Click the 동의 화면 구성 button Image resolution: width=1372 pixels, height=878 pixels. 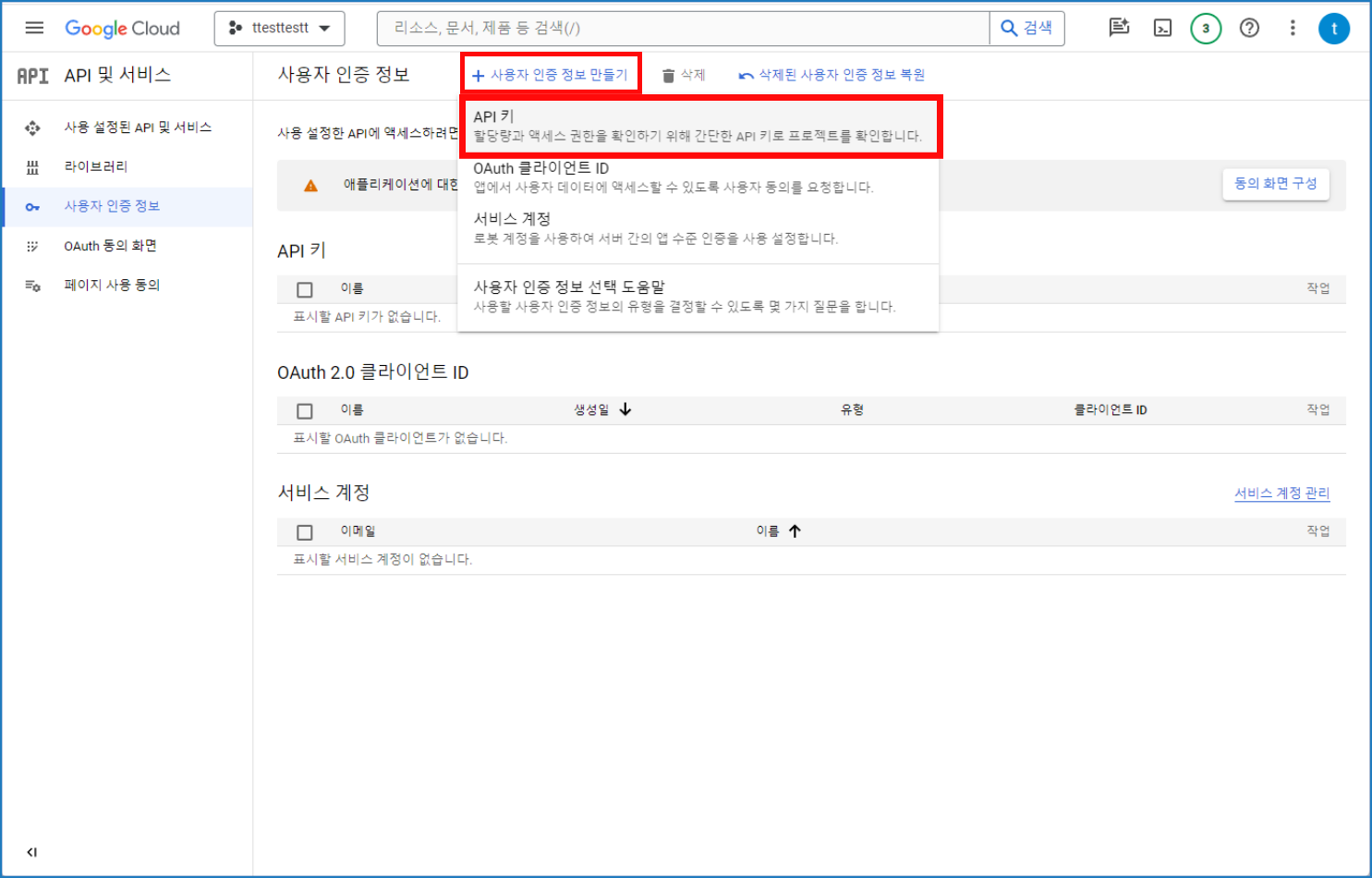(x=1276, y=184)
